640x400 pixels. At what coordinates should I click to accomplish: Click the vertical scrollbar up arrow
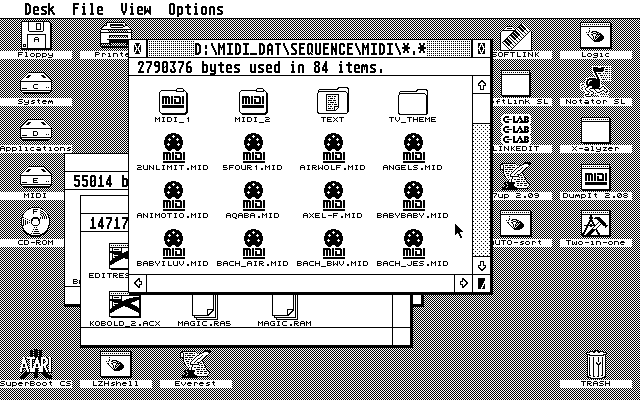481,86
